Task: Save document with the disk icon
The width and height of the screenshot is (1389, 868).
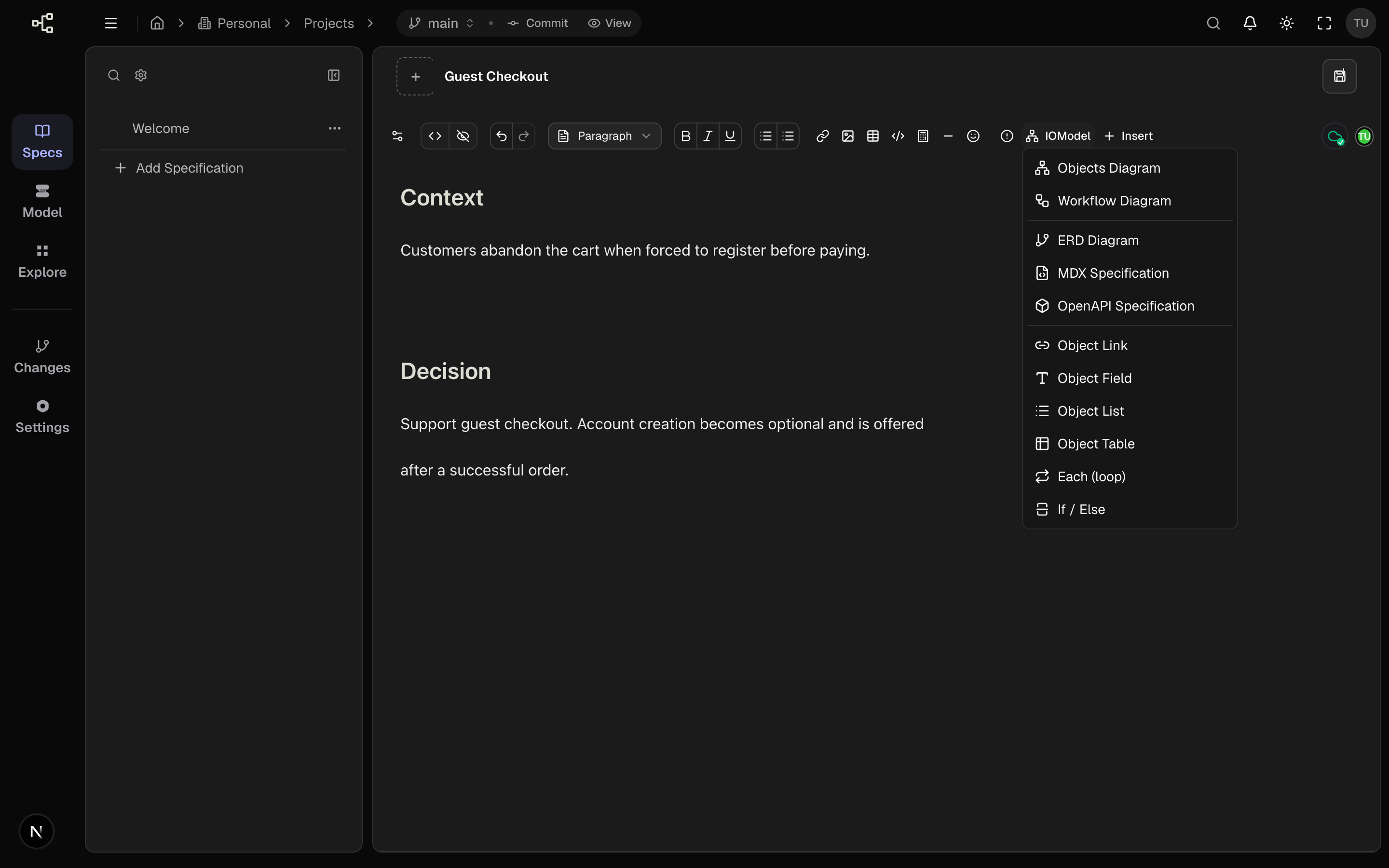Action: pyautogui.click(x=1340, y=76)
